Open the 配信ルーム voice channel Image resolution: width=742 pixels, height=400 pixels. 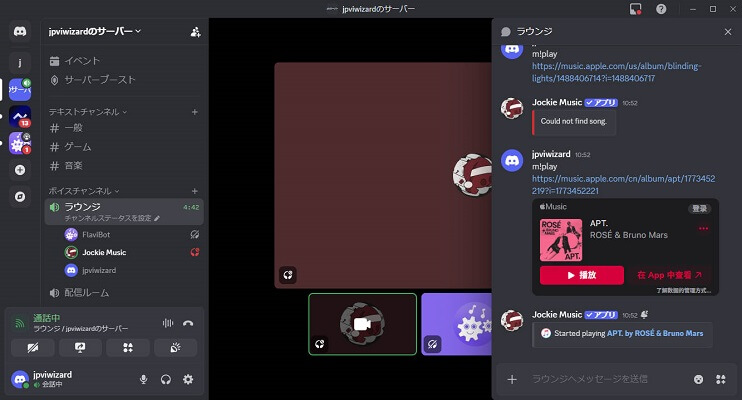[x=124, y=293]
